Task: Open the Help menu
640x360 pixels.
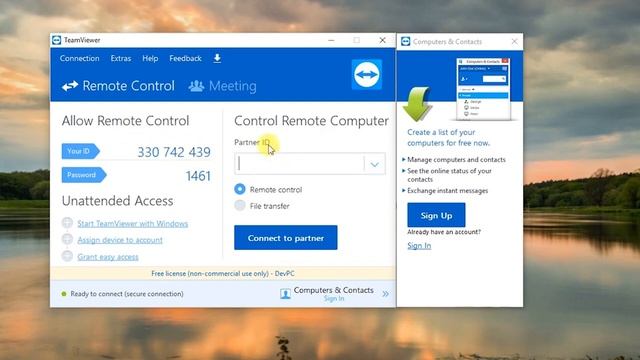Action: pos(150,58)
